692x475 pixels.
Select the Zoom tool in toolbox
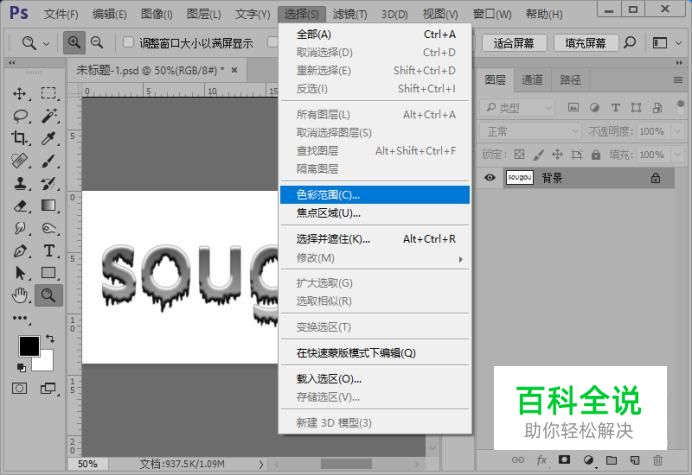[49, 295]
